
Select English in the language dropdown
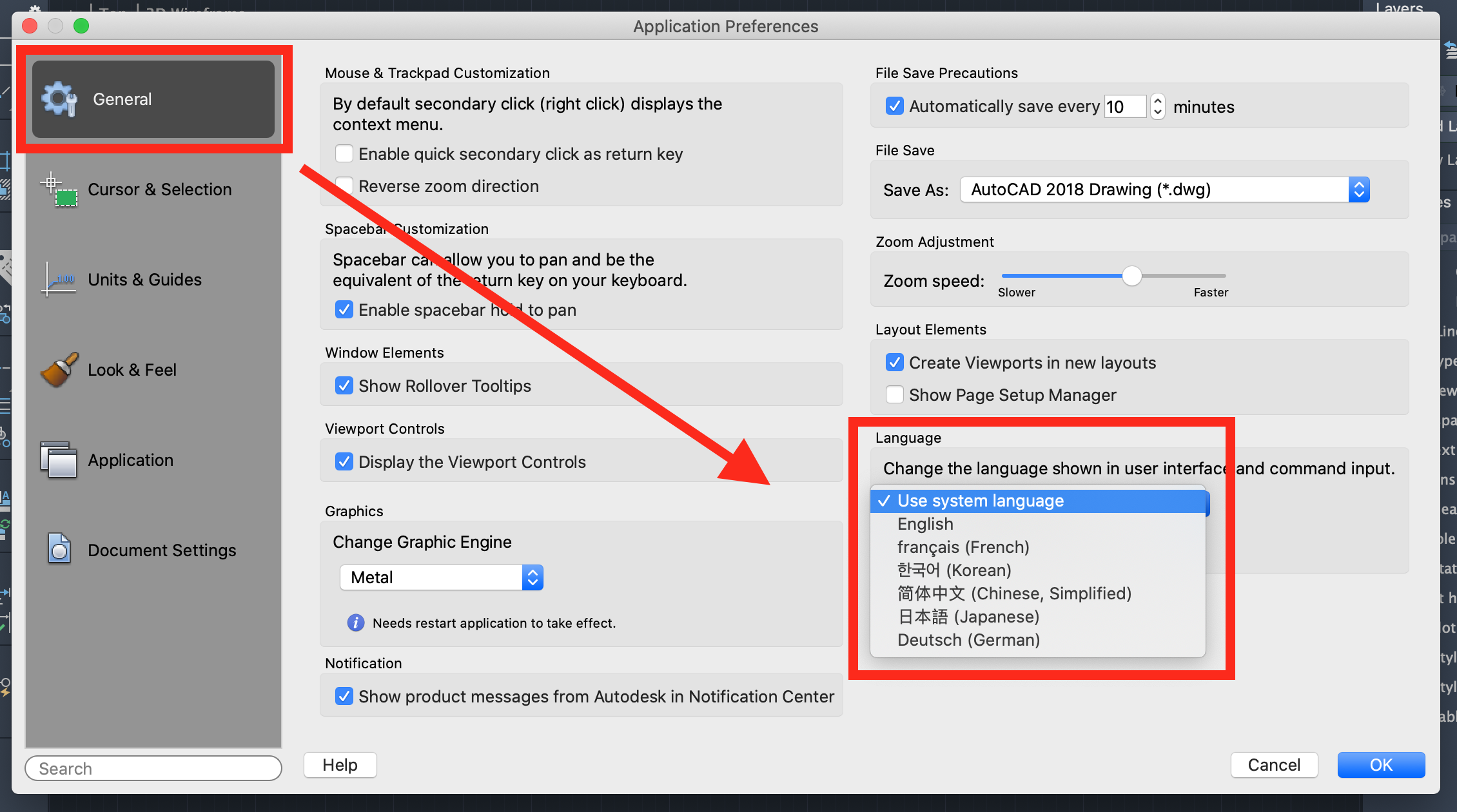pyautogui.click(x=924, y=523)
